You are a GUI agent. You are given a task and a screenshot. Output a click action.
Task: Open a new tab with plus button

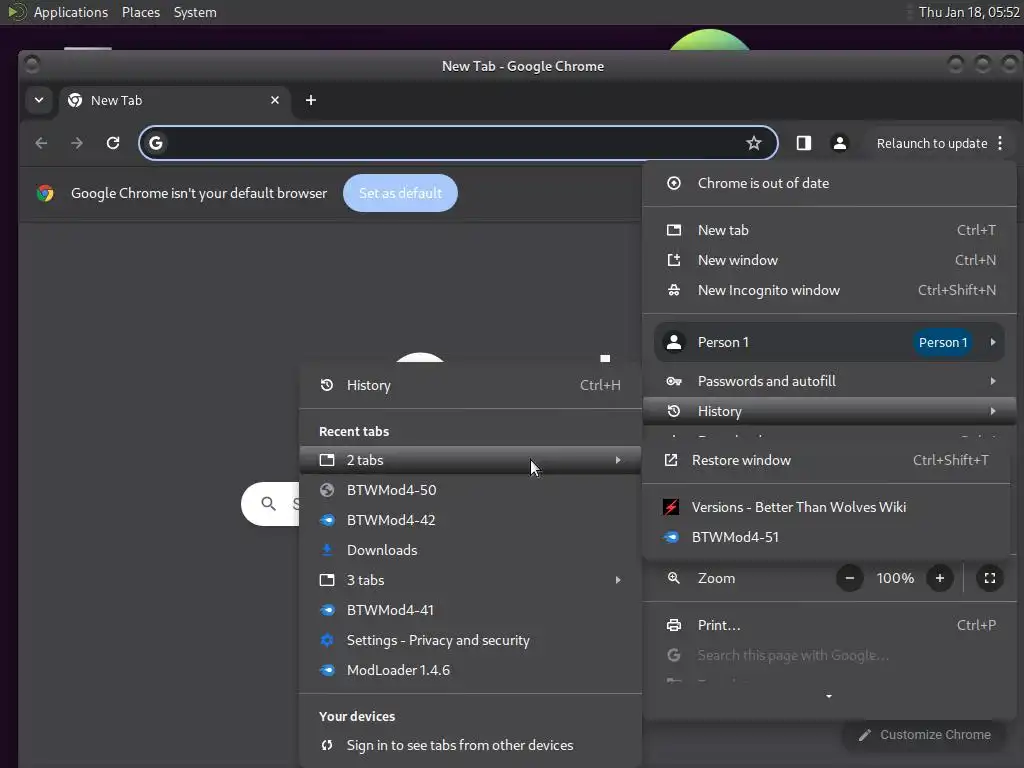point(311,100)
